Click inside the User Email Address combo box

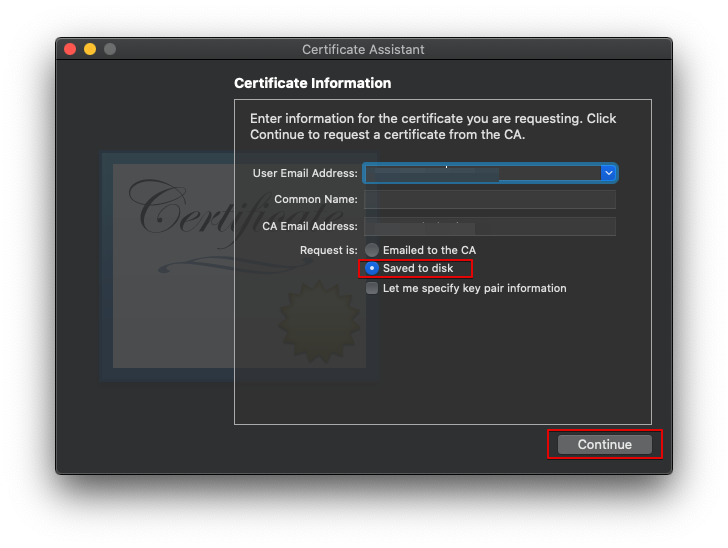pyautogui.click(x=480, y=173)
